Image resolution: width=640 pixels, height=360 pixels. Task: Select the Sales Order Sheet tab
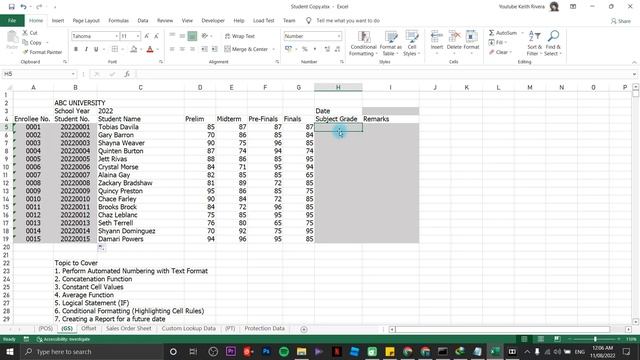[x=129, y=329]
